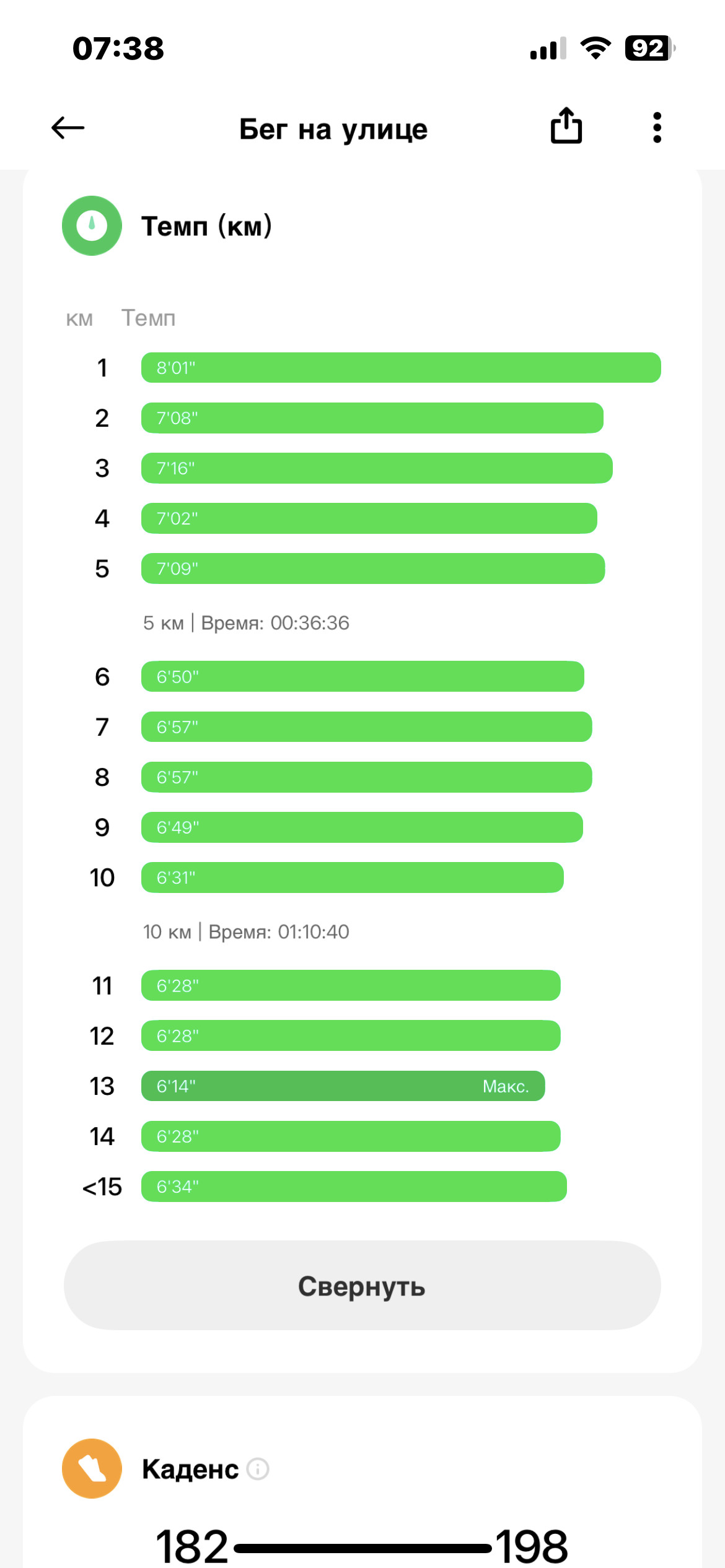725x1568 pixels.
Task: Tap the Темп (км) section heading
Action: tap(206, 226)
